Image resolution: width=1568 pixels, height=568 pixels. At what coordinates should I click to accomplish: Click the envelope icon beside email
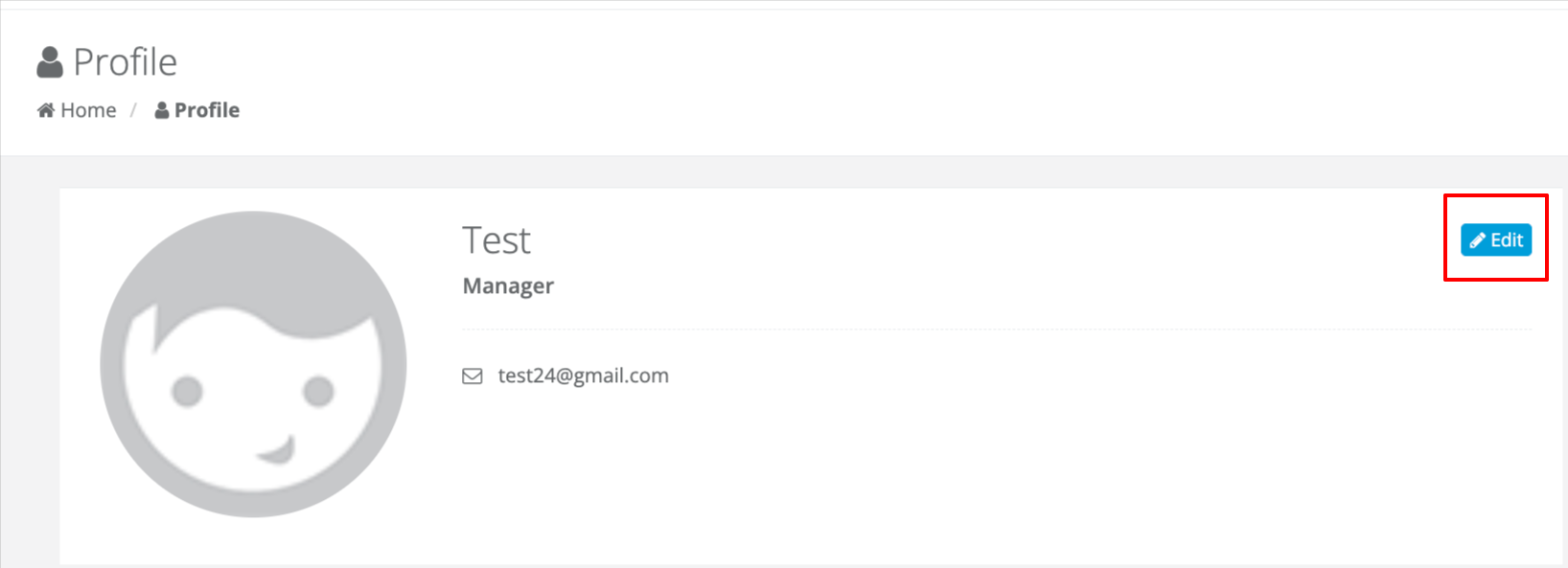473,376
